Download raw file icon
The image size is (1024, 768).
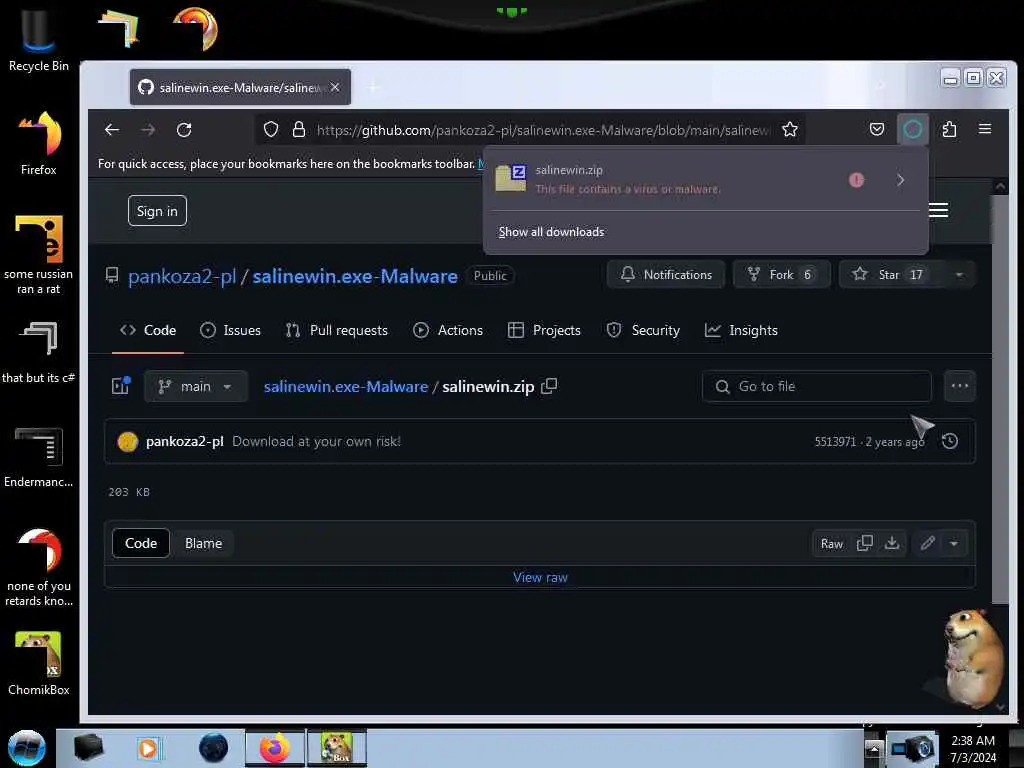coord(892,543)
